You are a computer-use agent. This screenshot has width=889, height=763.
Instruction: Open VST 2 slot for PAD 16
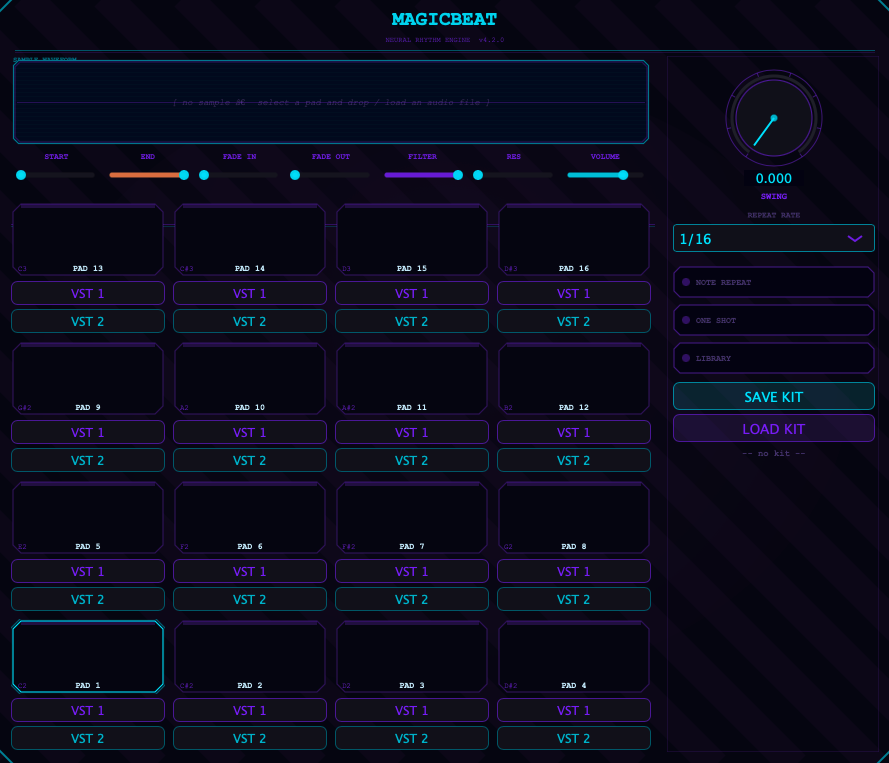click(x=573, y=321)
